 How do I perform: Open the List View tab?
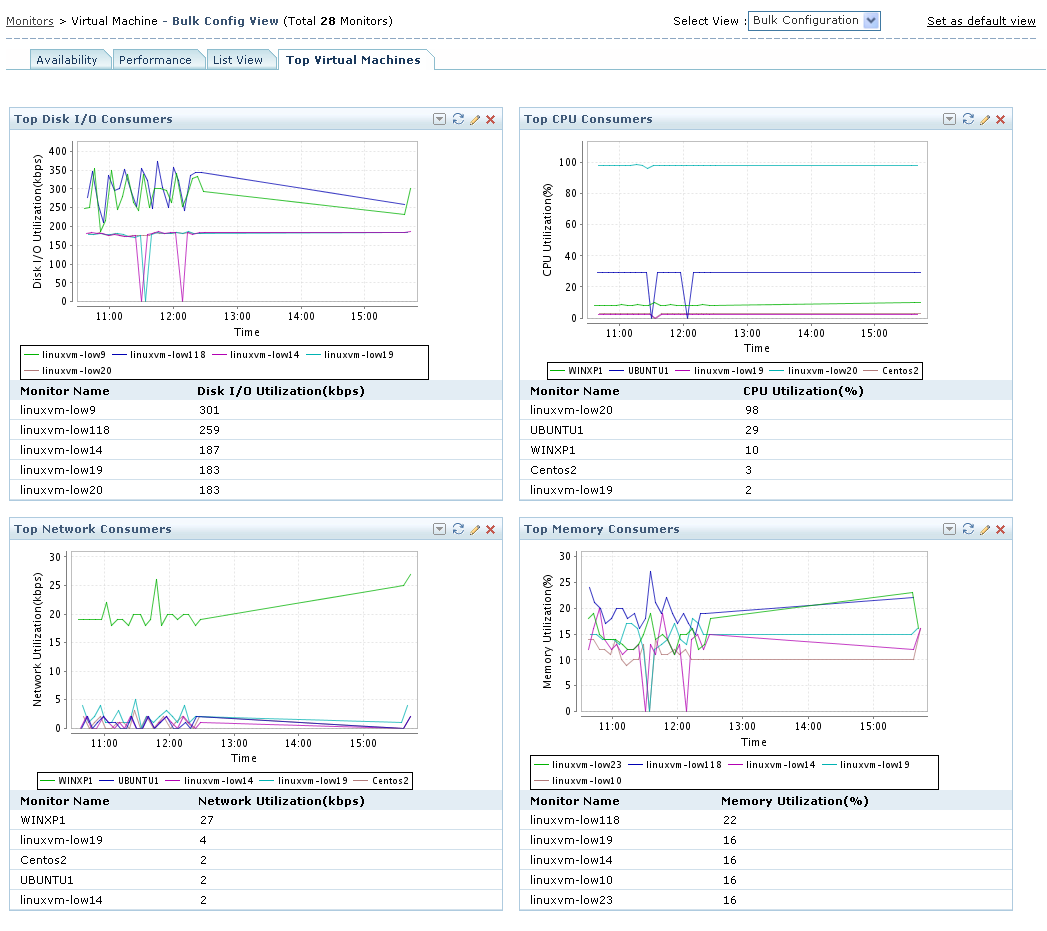[x=238, y=60]
